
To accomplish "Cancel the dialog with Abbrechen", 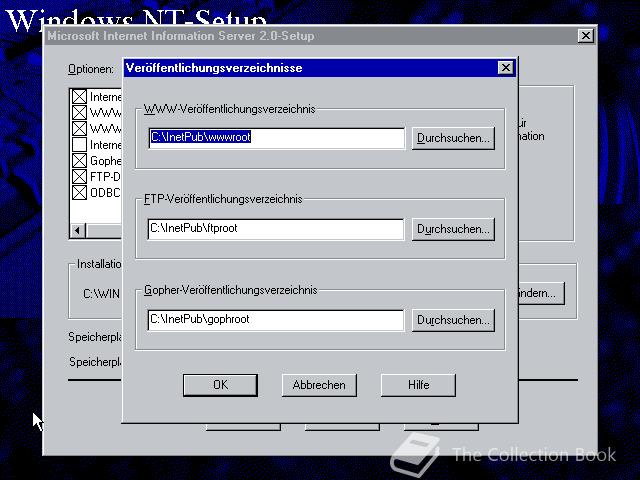I will [x=319, y=385].
